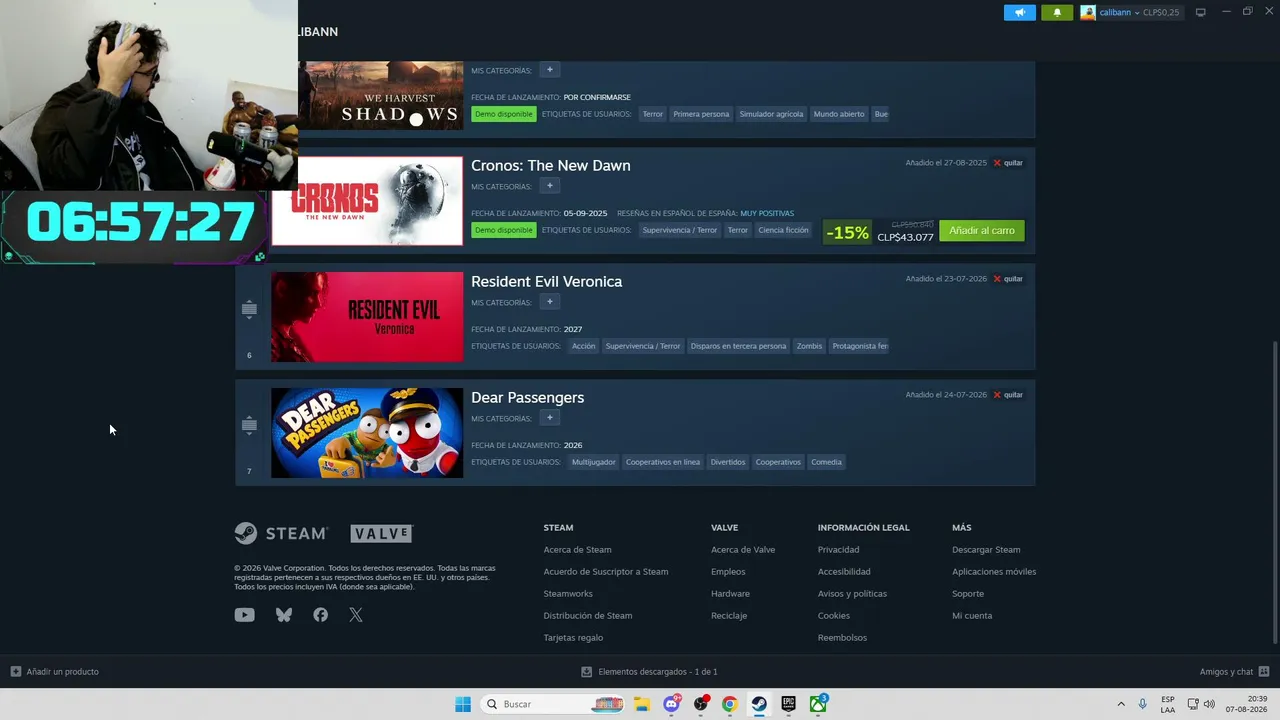Screen dimensions: 1280x720
Task: Switch to Big Picture mode monitor icon
Action: pos(1200,12)
